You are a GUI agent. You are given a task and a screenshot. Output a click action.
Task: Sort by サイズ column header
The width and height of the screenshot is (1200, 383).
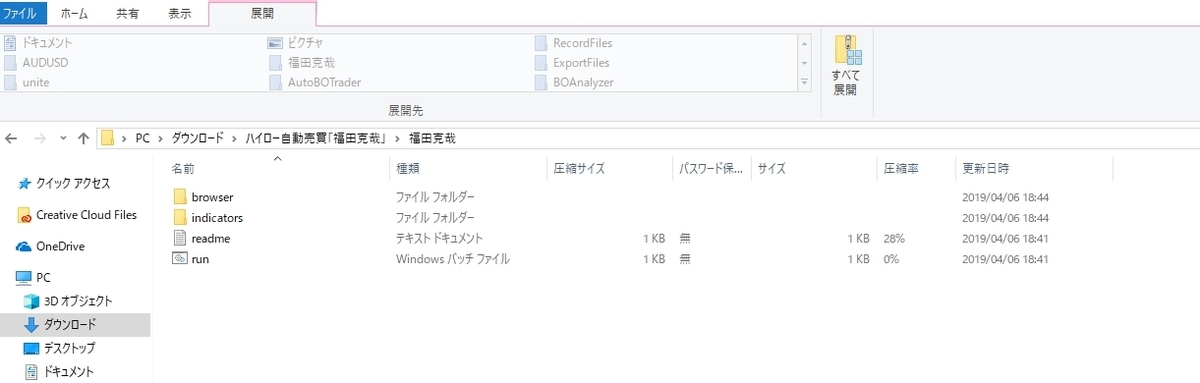[x=771, y=169]
